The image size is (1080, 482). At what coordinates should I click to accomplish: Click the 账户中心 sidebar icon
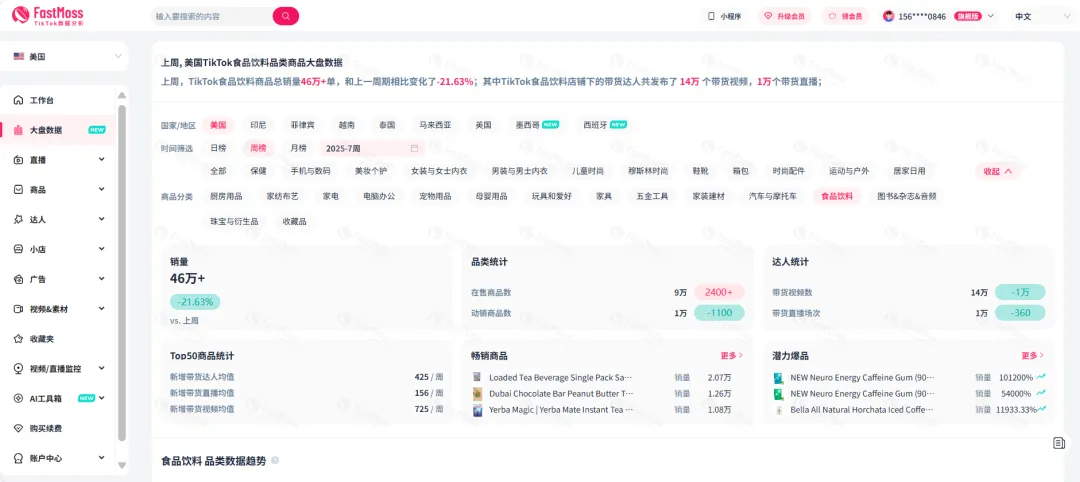[x=19, y=458]
